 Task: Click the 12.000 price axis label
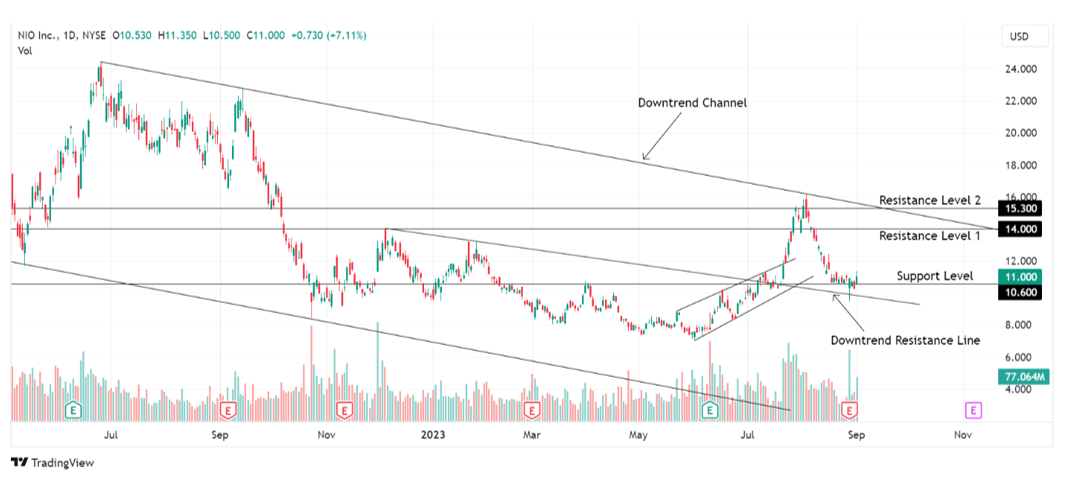[1022, 261]
